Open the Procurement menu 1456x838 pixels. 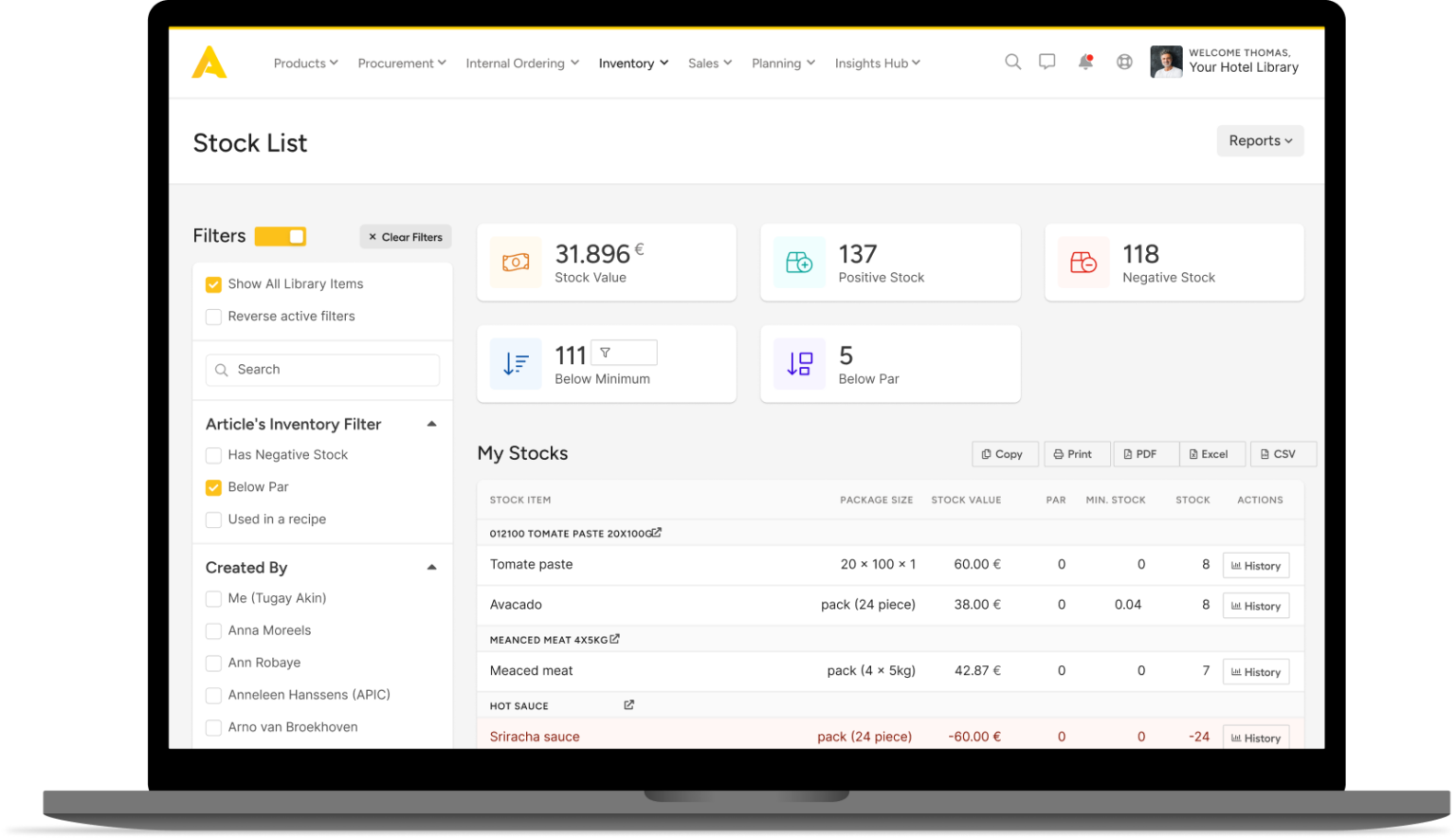point(401,64)
